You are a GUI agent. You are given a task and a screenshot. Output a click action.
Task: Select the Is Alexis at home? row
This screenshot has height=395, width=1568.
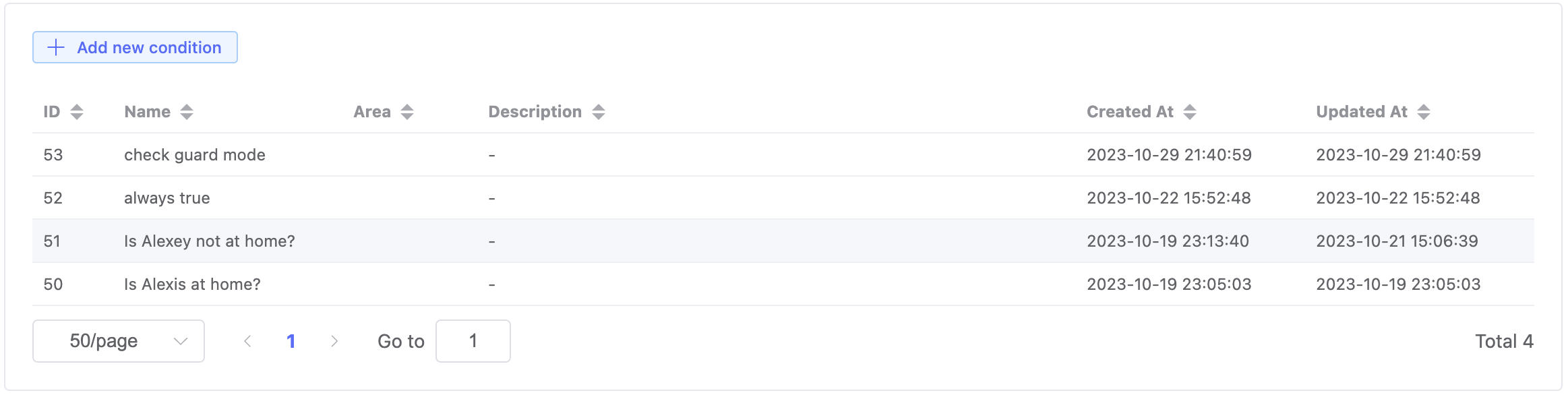point(783,284)
